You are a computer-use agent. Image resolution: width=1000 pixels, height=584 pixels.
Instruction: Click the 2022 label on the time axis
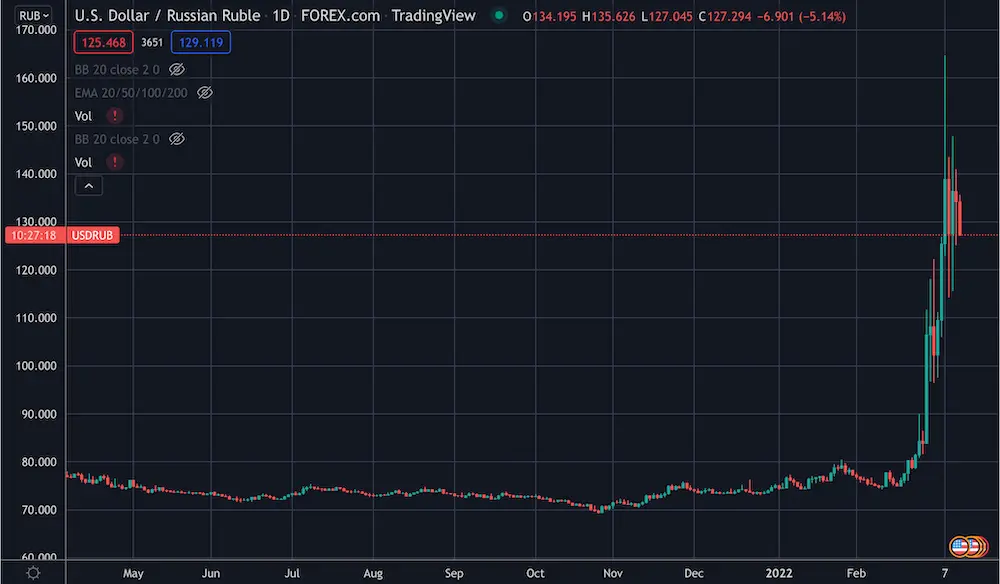[x=779, y=573]
